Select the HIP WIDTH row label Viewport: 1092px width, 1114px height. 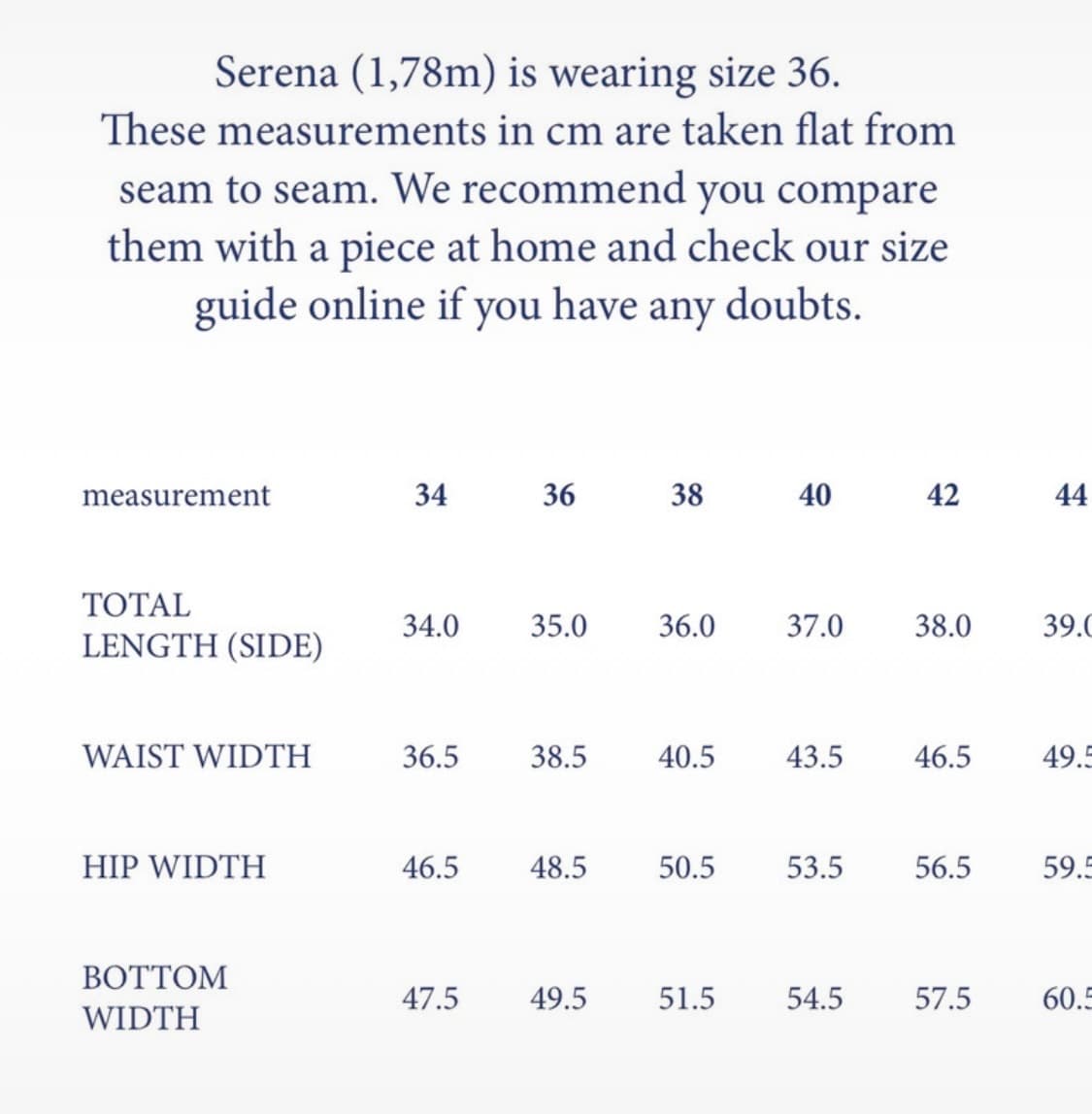click(x=174, y=866)
